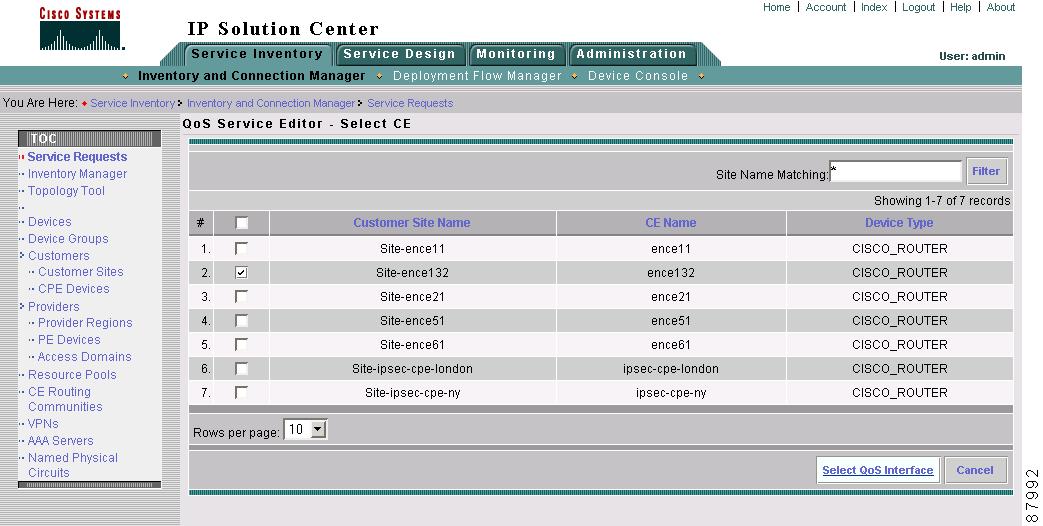Open the Service Inventory tab

click(x=257, y=54)
